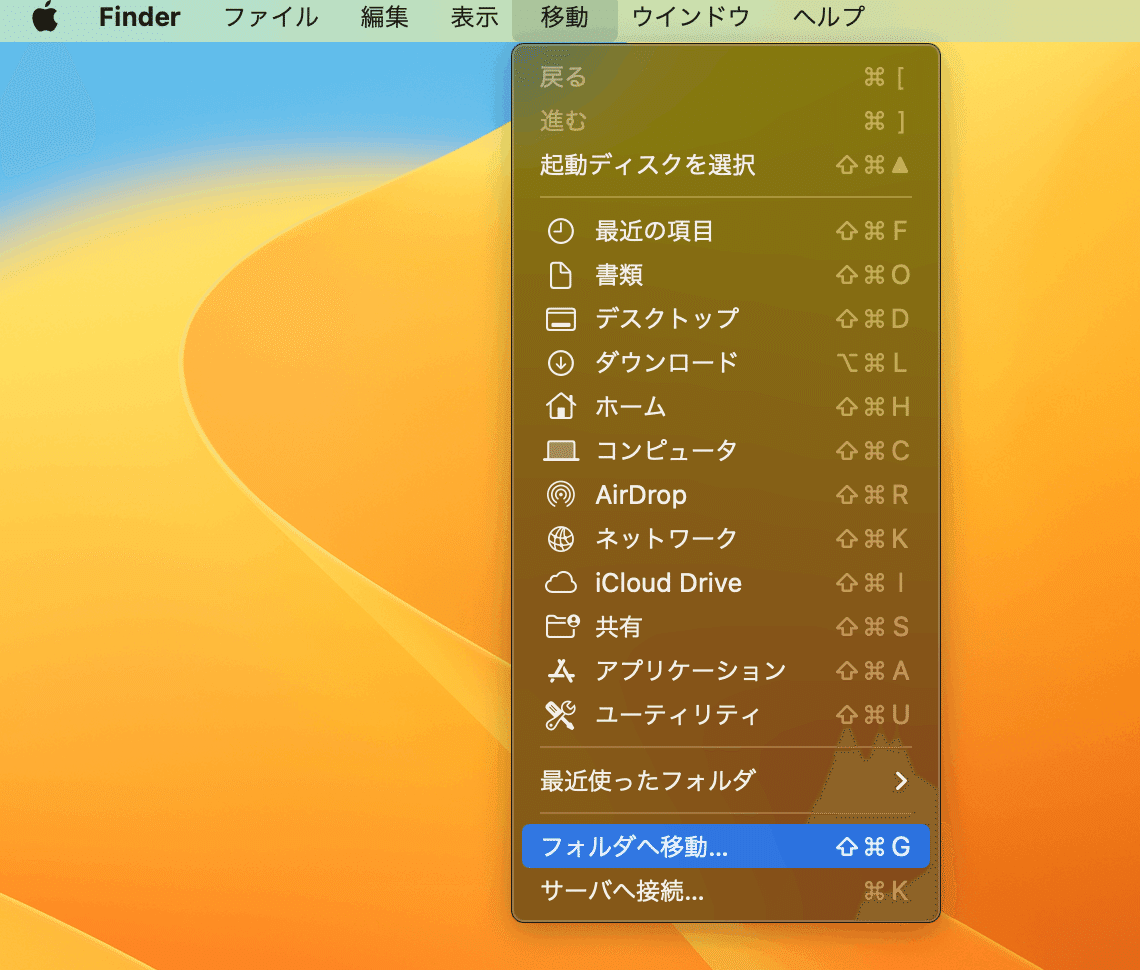The height and width of the screenshot is (970, 1140).
Task: Click the ⌥⌘L shortcut text of ダウンロード
Action: [872, 363]
